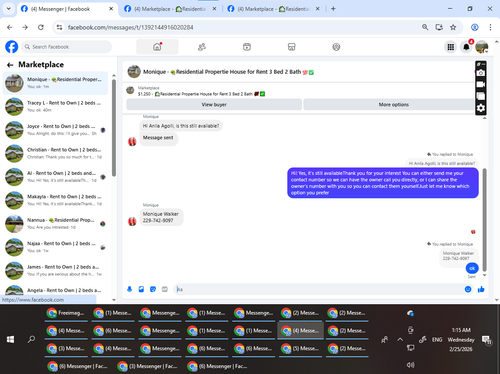Screen dimensions: 500x374
Task: Open the notifications bell icon
Action: (466, 47)
